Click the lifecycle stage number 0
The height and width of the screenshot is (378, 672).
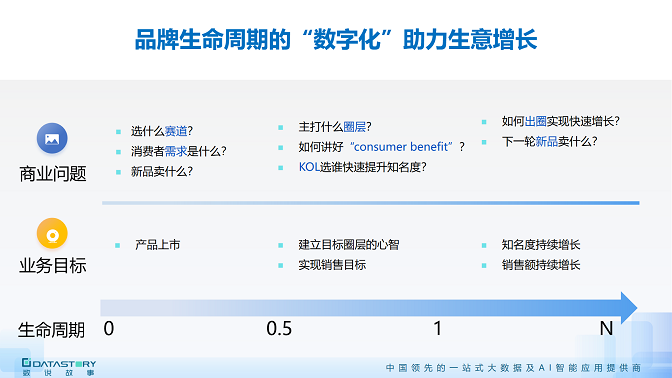[109, 329]
